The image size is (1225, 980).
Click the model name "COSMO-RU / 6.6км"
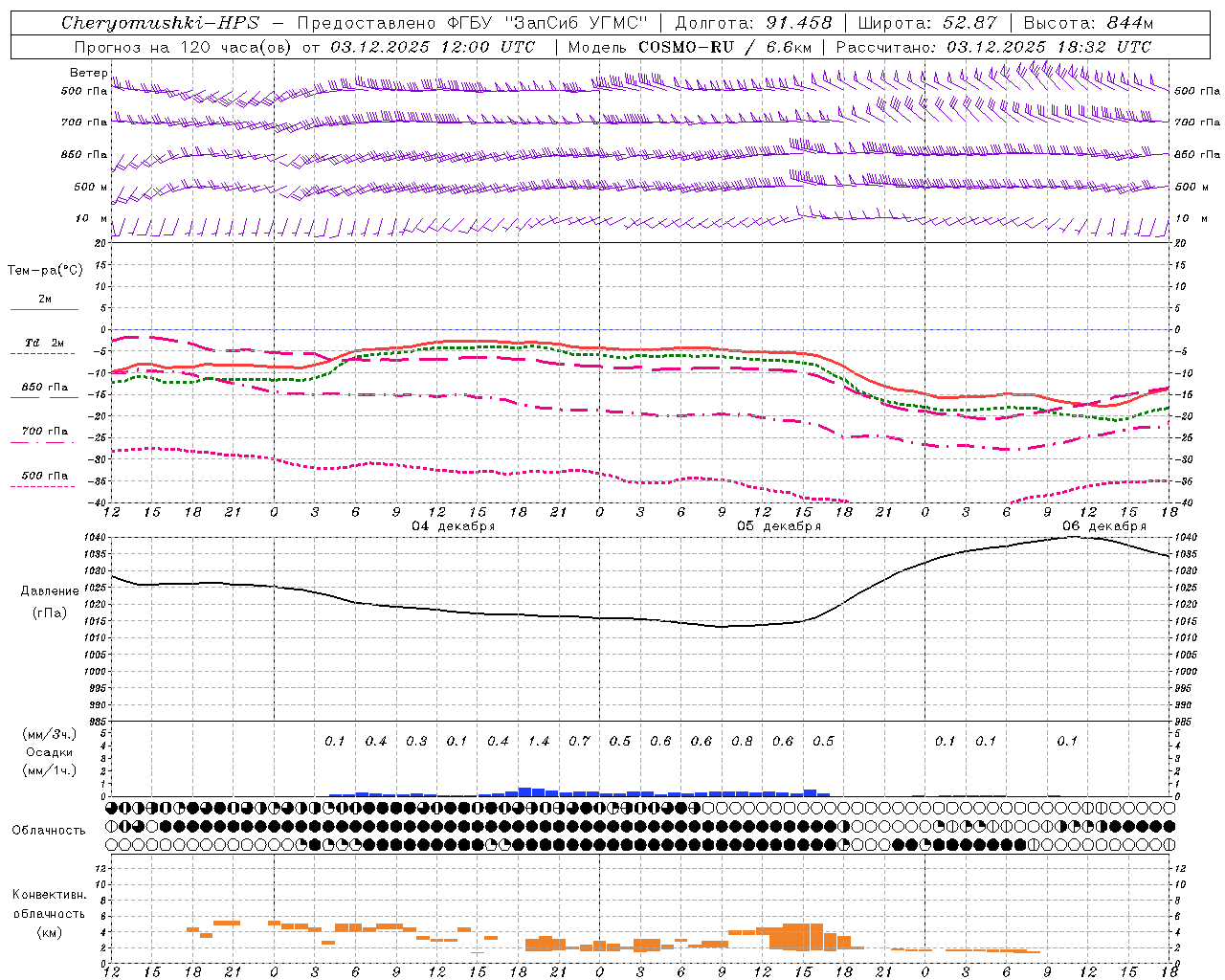[x=724, y=47]
